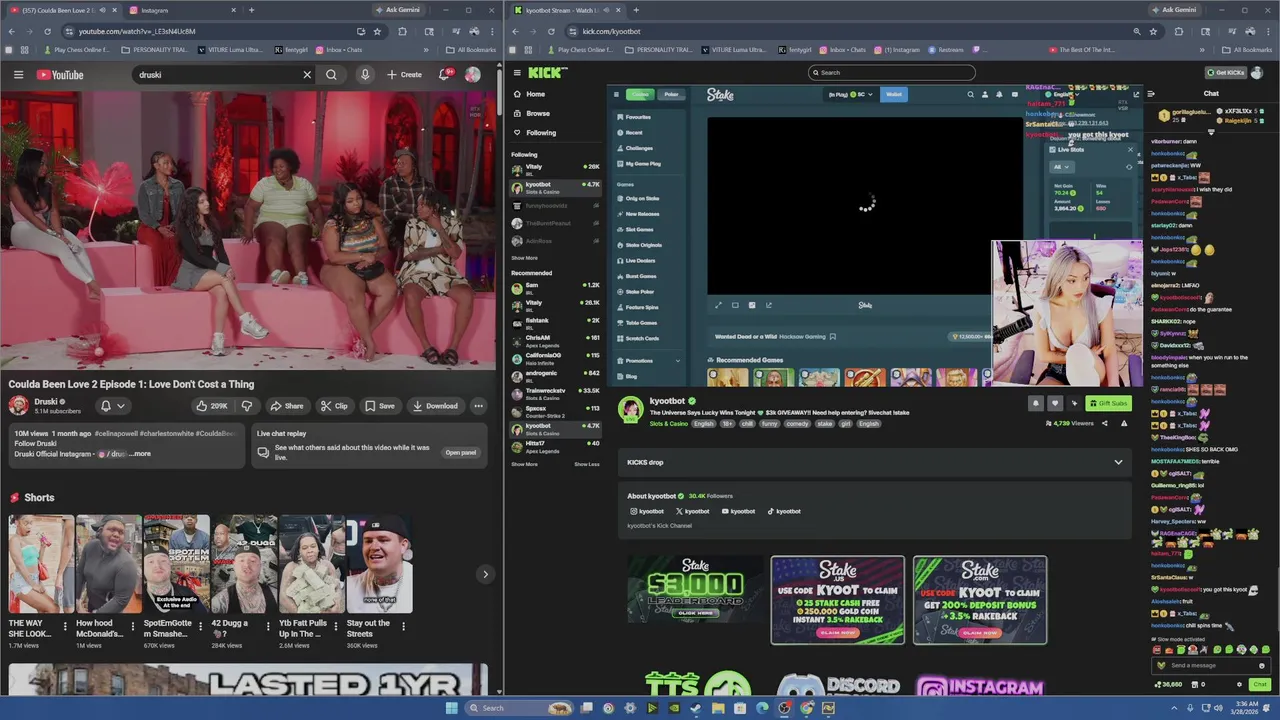This screenshot has height=720, width=1280.
Task: Expand the video description with more
Action: (x=140, y=454)
